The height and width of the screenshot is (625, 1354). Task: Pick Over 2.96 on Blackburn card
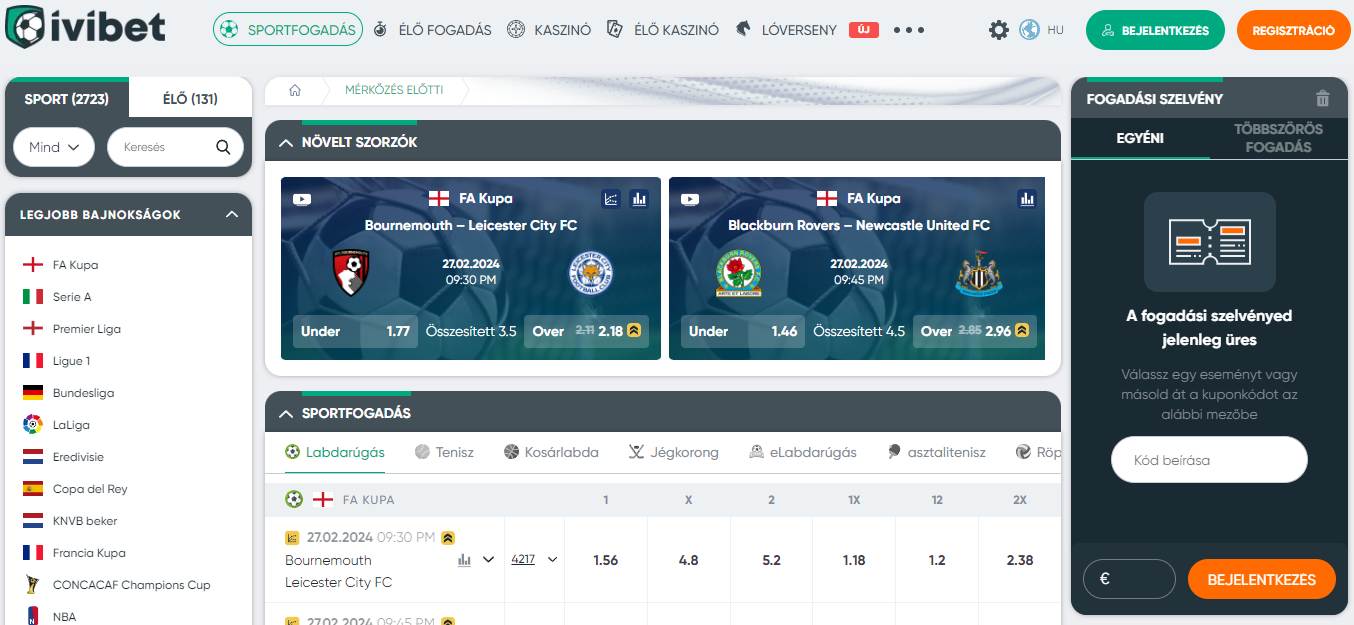point(974,331)
